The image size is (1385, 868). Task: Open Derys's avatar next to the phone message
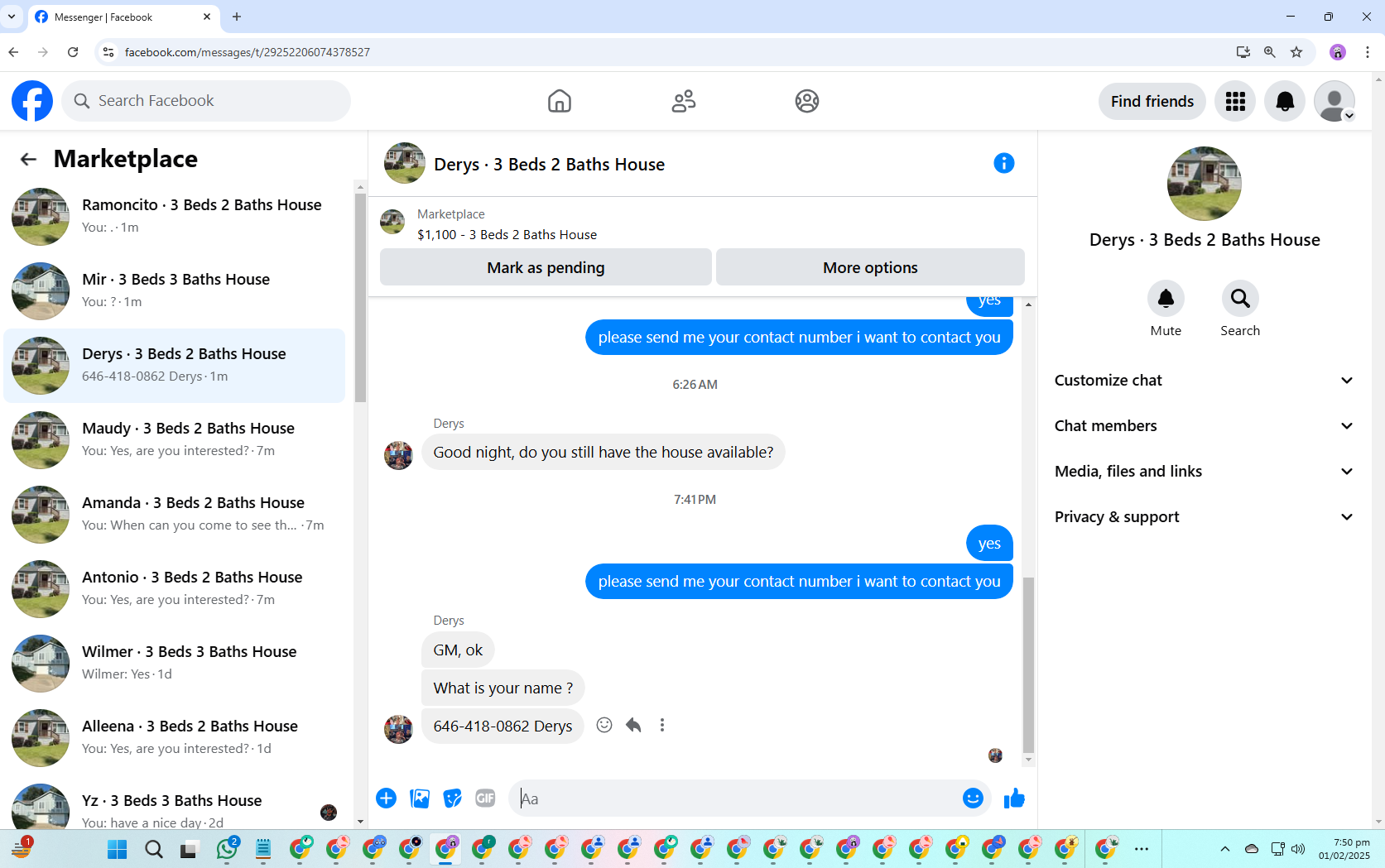pyautogui.click(x=398, y=729)
